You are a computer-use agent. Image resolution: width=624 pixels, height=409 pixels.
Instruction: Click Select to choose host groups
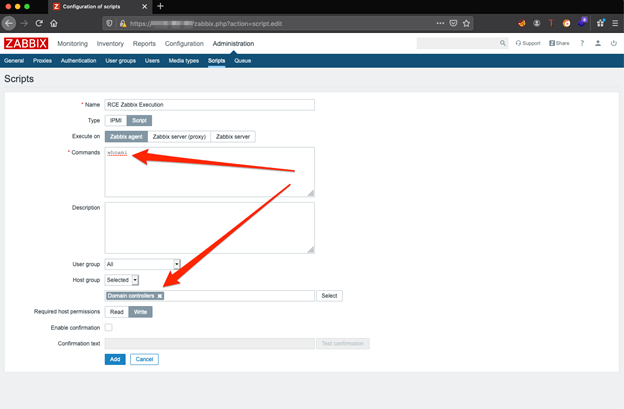click(x=329, y=296)
